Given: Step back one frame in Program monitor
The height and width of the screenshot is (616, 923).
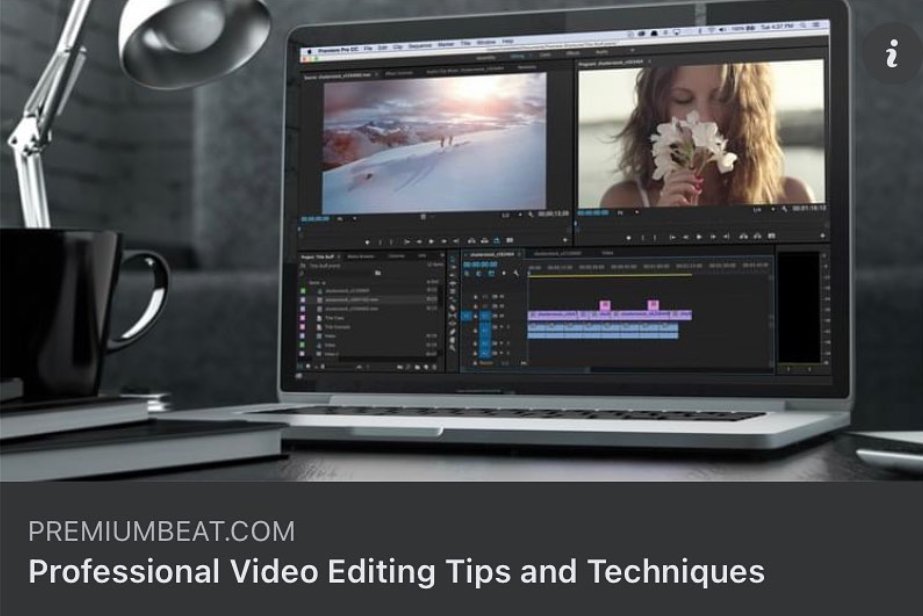Looking at the screenshot, I should pos(686,236).
